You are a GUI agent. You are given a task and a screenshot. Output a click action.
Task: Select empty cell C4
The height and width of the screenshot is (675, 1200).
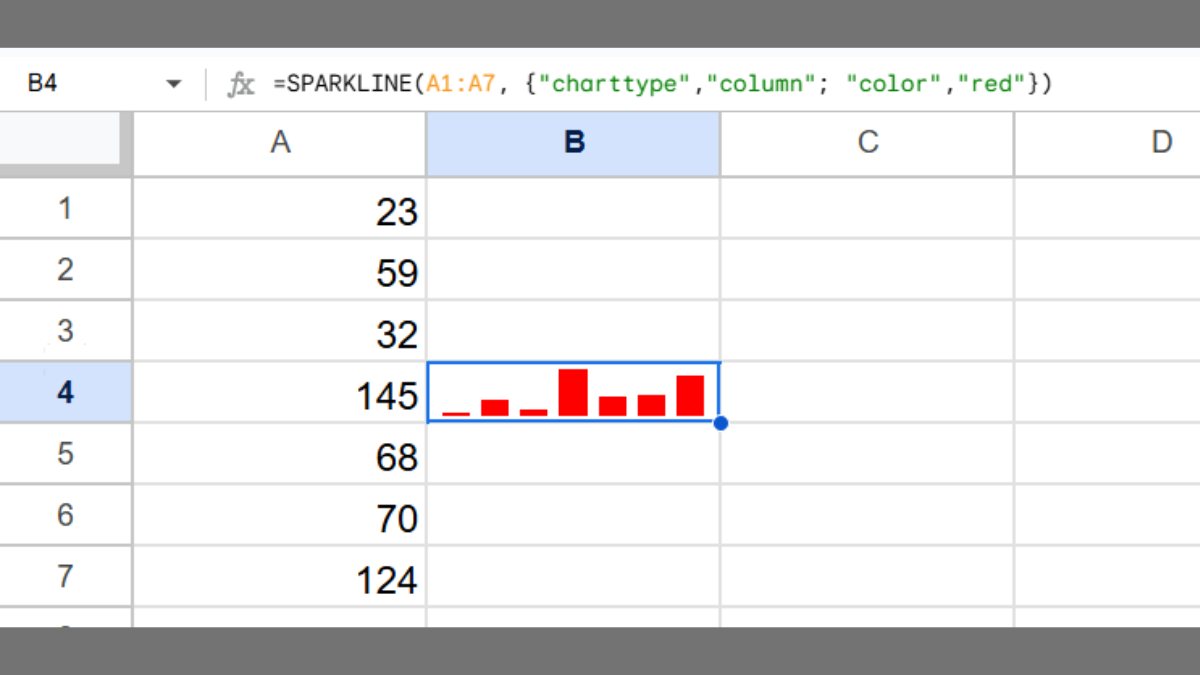pos(867,392)
